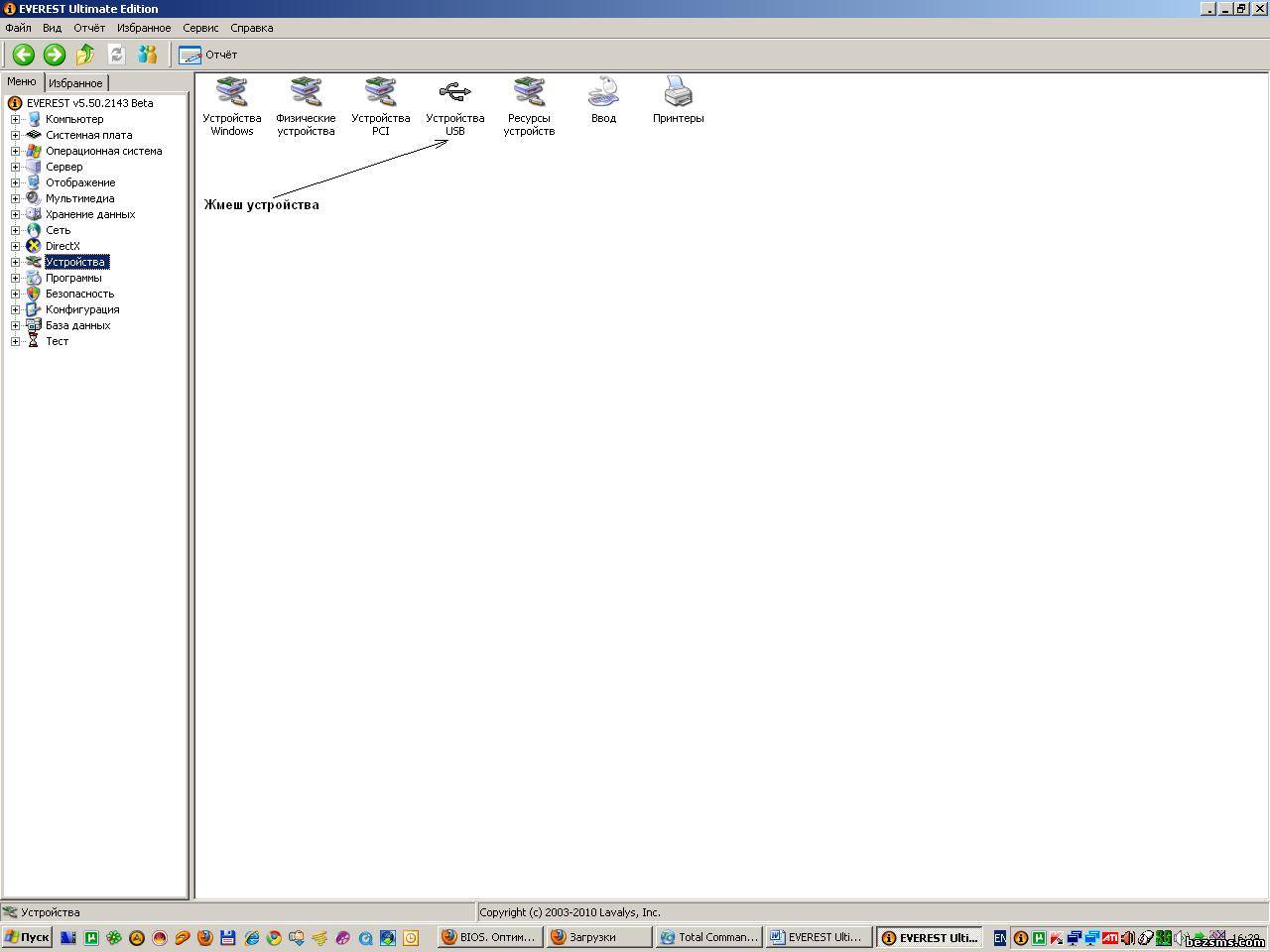Select Компьютер in the tree
Screen dimensions: 1270x952
(x=74, y=119)
